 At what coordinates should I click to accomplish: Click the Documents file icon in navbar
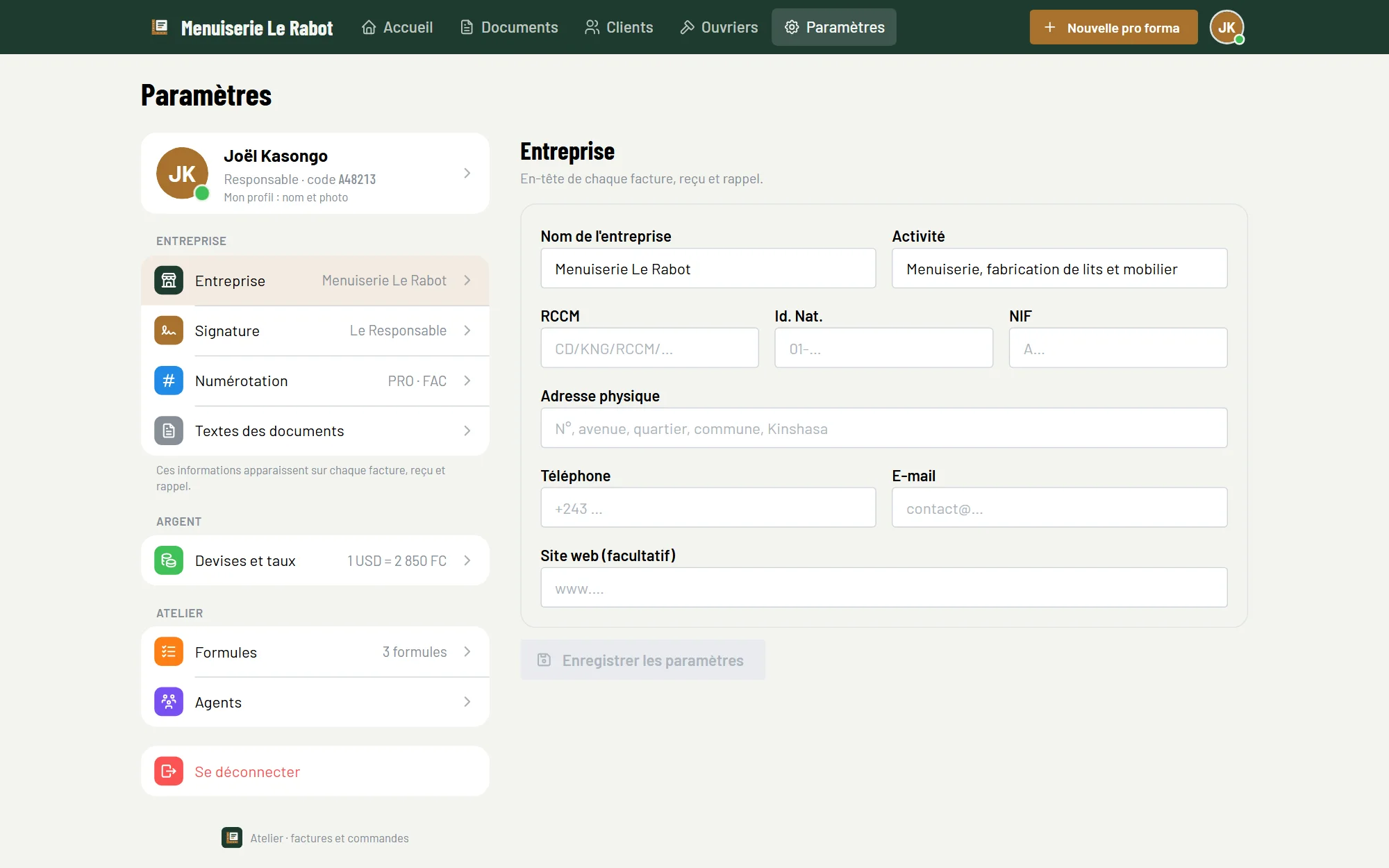tap(467, 27)
